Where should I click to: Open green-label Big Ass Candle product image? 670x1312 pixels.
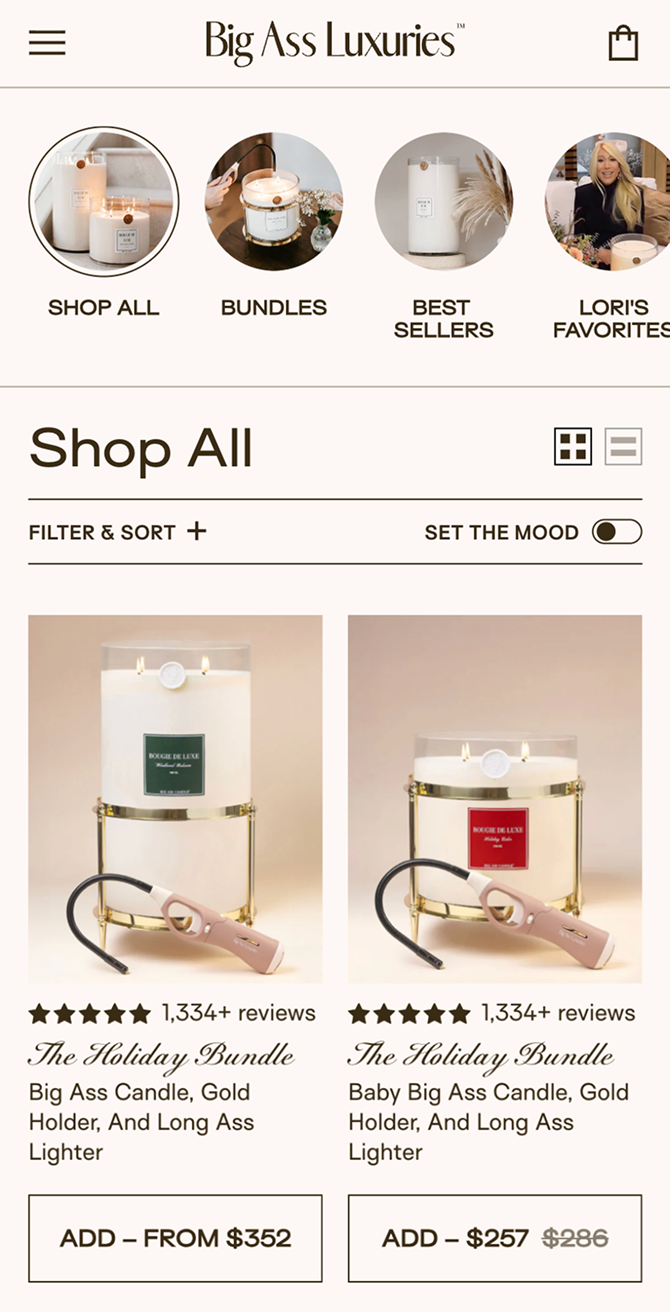pos(175,799)
